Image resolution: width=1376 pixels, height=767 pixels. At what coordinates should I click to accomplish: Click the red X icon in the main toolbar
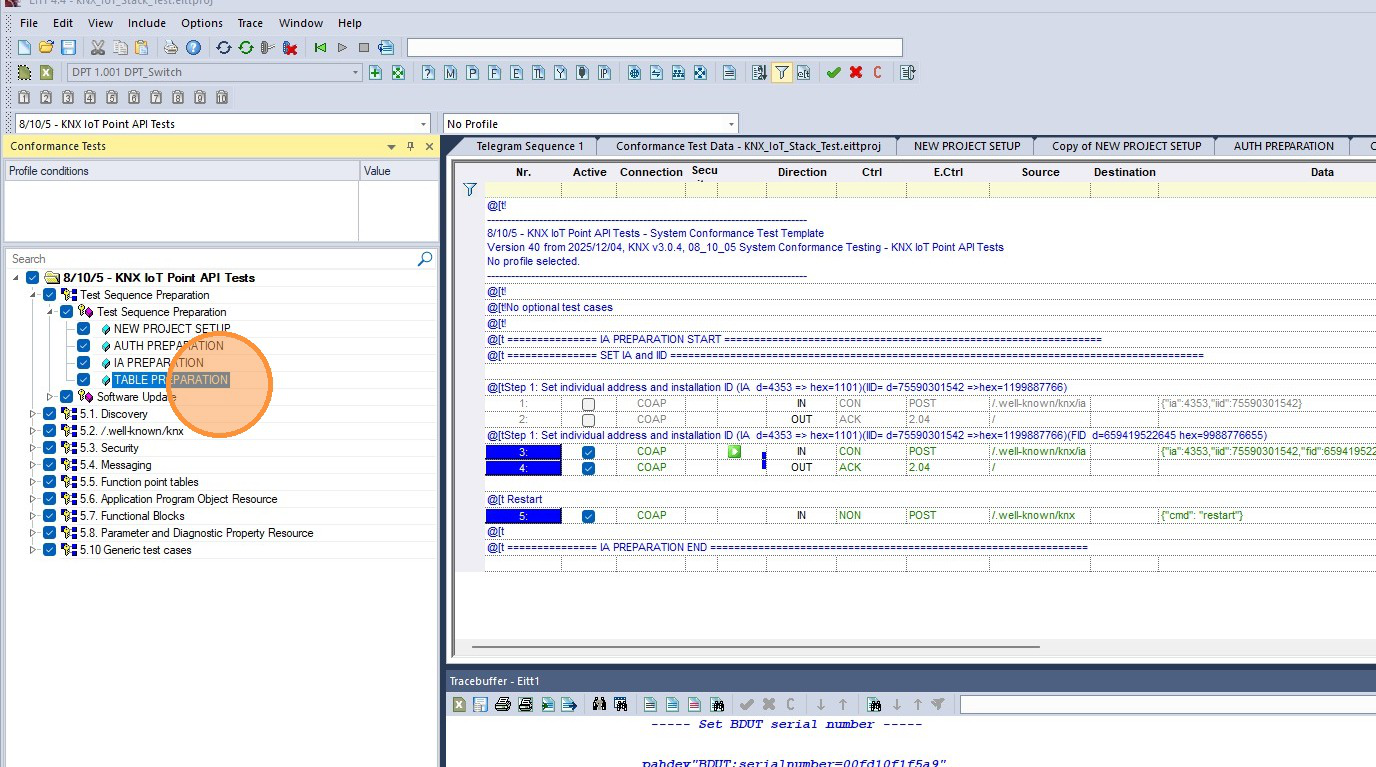click(x=856, y=72)
